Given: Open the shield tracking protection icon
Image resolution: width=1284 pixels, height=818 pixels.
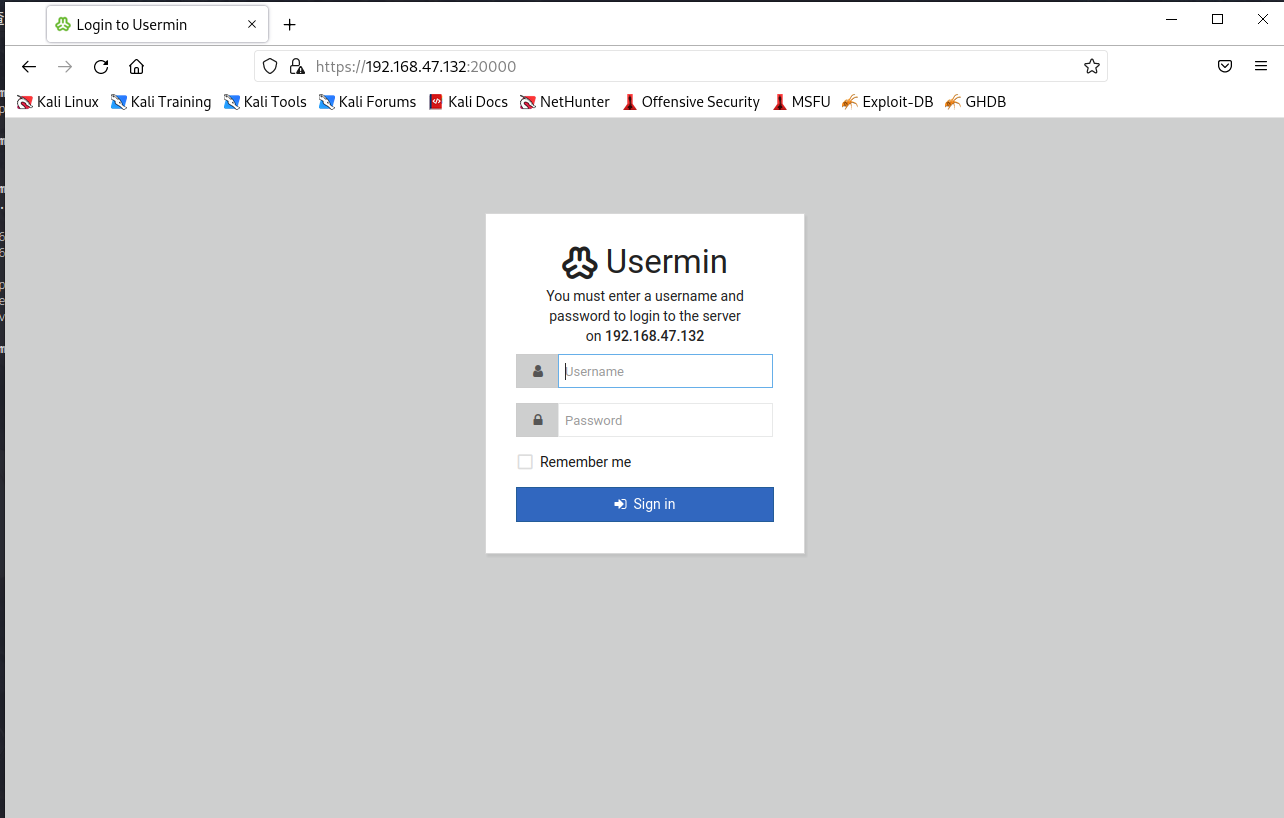Looking at the screenshot, I should pos(270,67).
